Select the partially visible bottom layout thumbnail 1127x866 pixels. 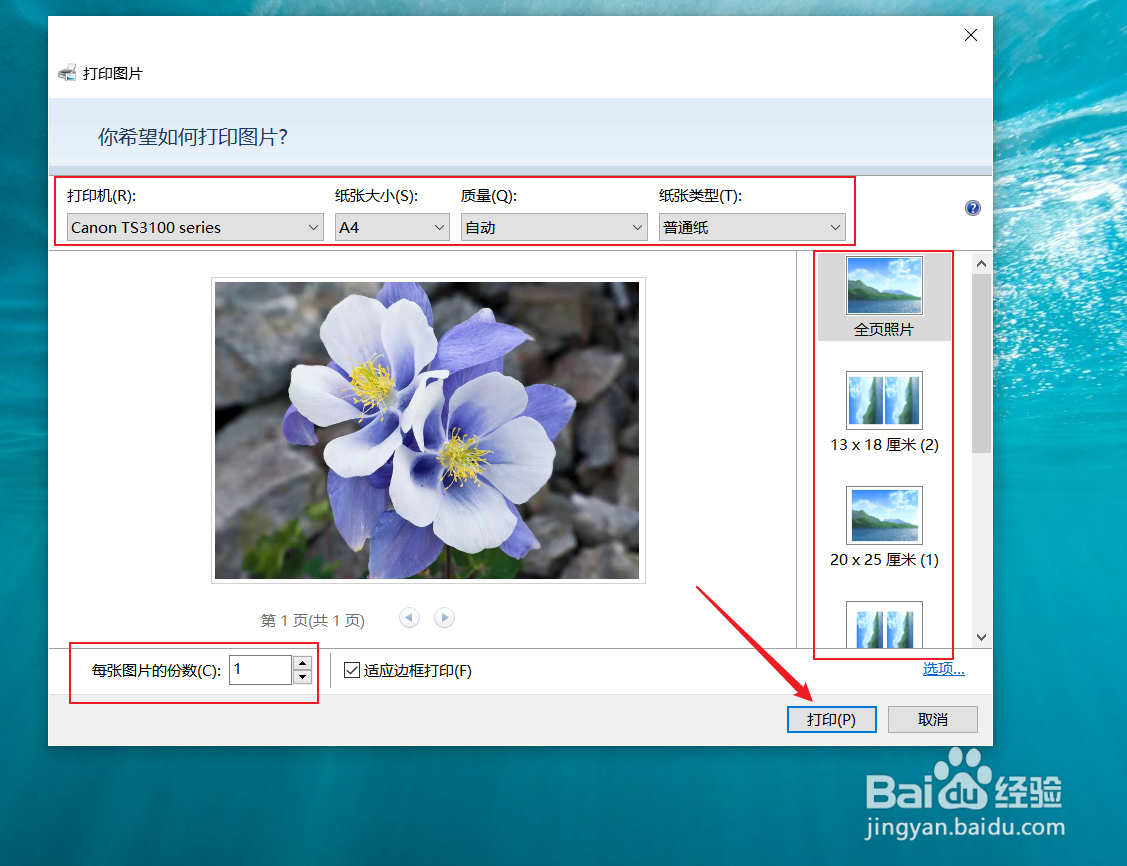point(884,625)
